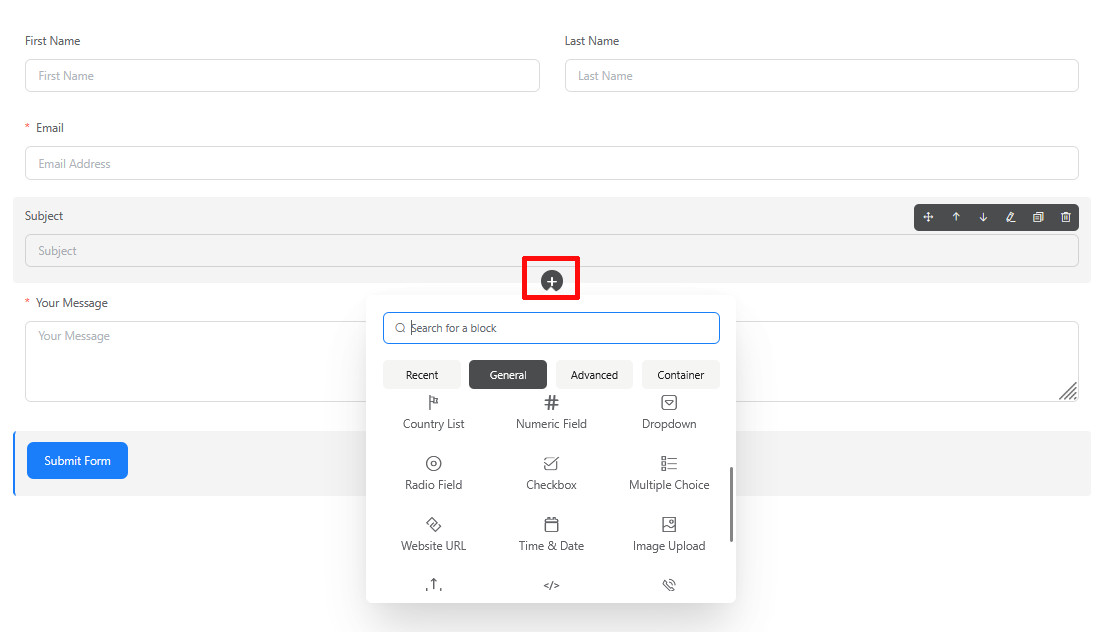Insert a Multiple Choice block
1116x632 pixels.
tap(669, 474)
